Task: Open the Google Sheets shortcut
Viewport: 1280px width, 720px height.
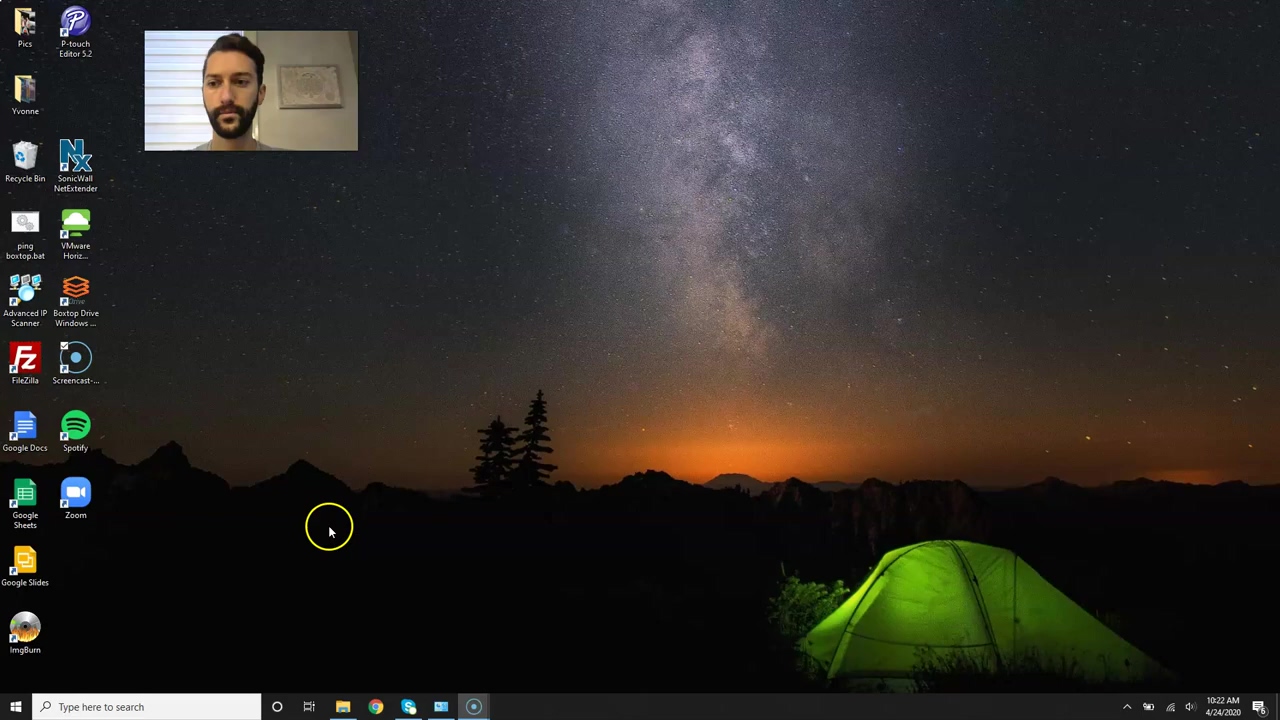Action: (25, 503)
